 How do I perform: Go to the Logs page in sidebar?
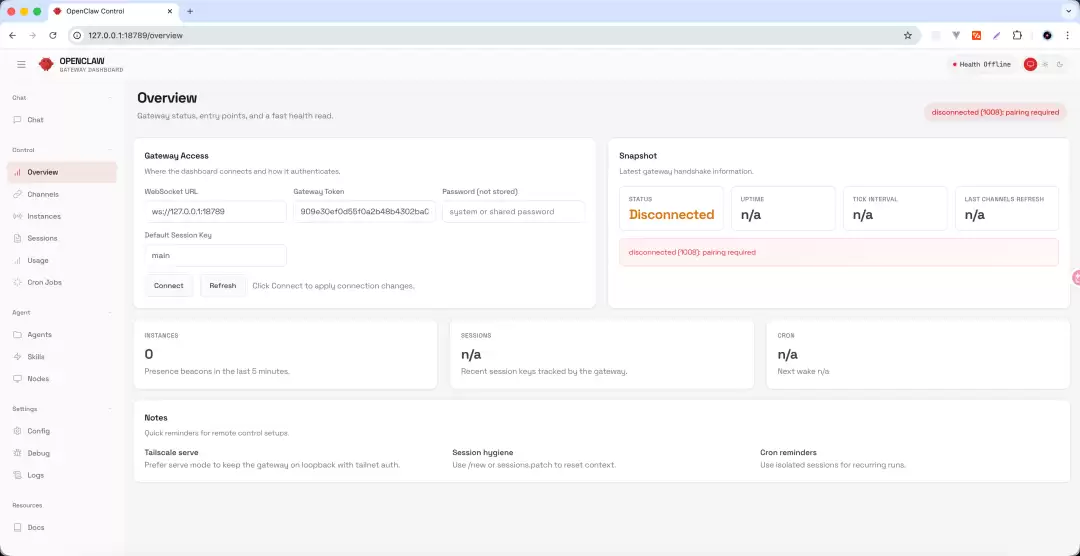35,475
